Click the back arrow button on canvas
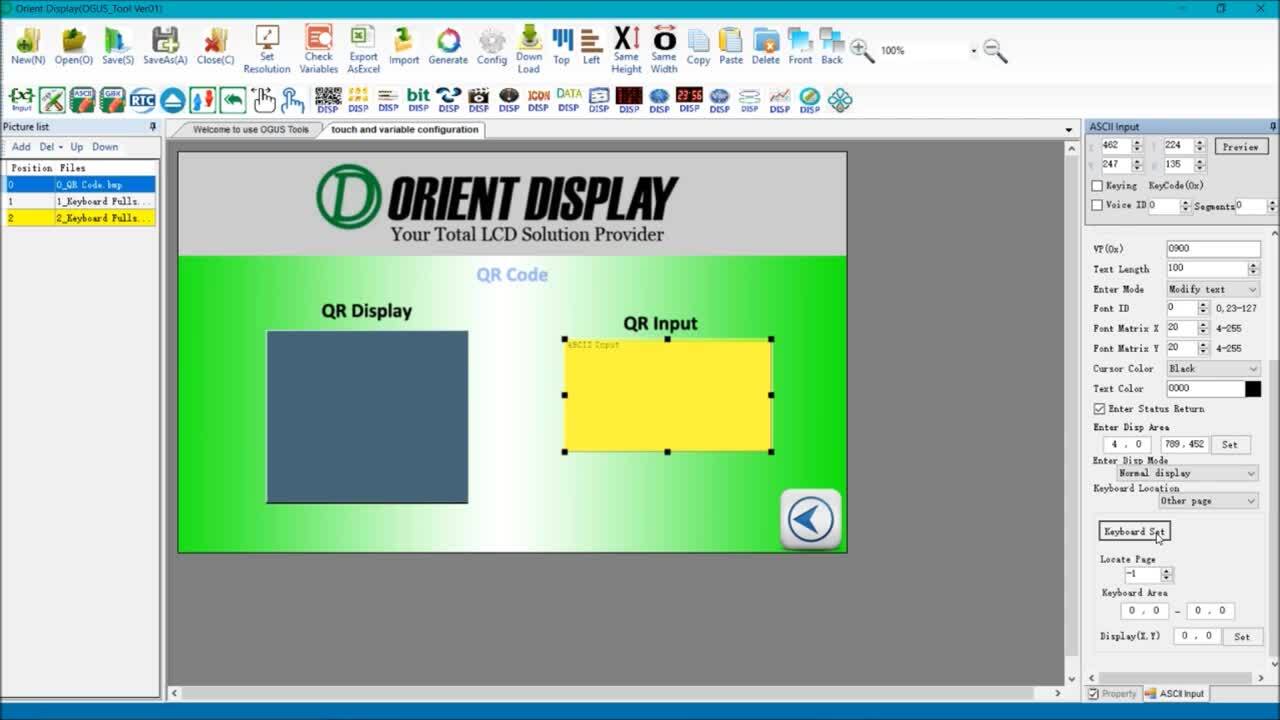This screenshot has width=1280, height=720. [810, 519]
